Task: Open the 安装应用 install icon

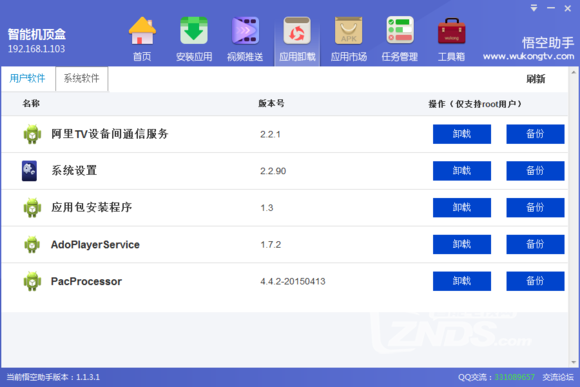Action: pos(194,31)
